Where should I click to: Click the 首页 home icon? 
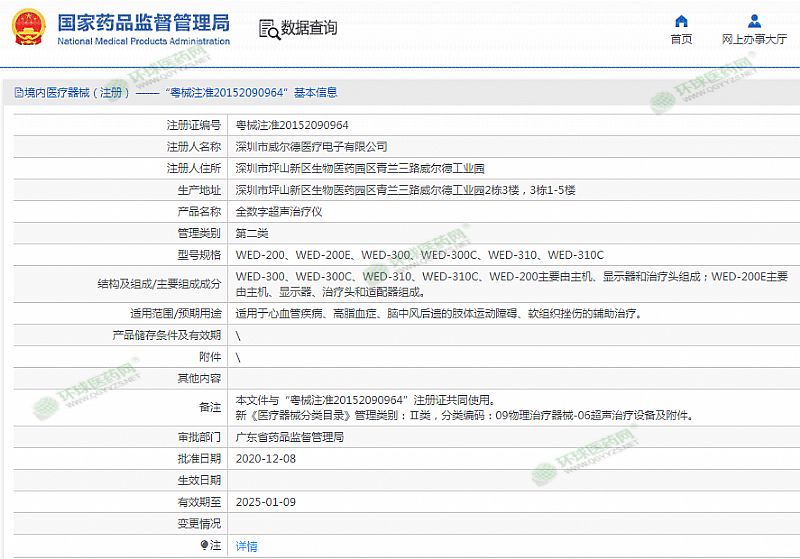[x=681, y=21]
